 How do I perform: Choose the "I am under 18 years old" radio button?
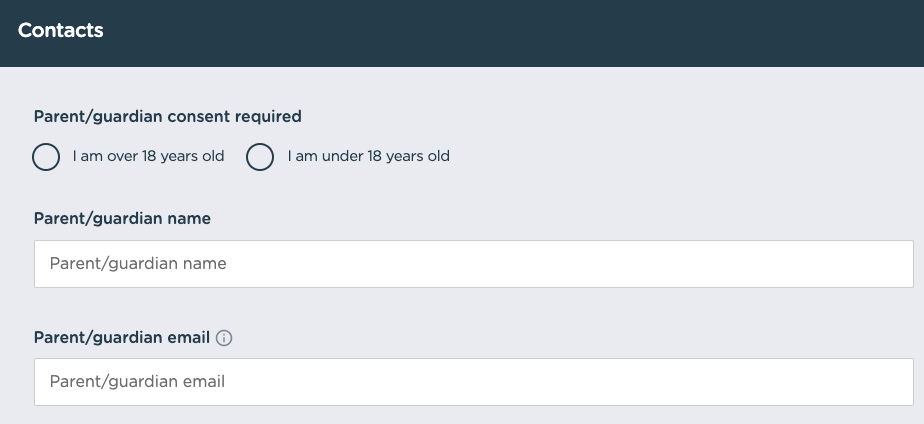click(260, 157)
